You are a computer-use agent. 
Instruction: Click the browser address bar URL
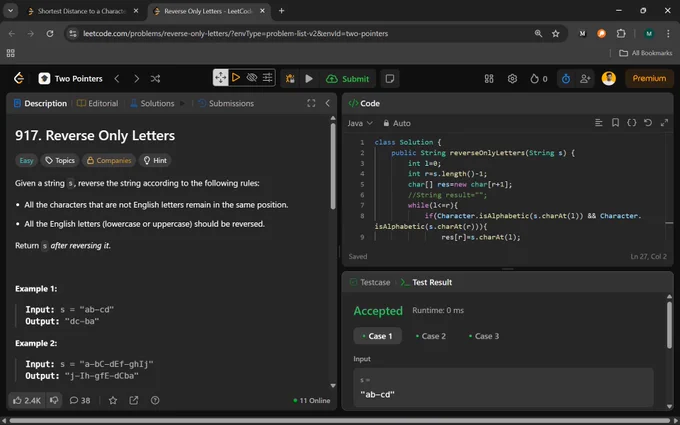[x=235, y=33]
